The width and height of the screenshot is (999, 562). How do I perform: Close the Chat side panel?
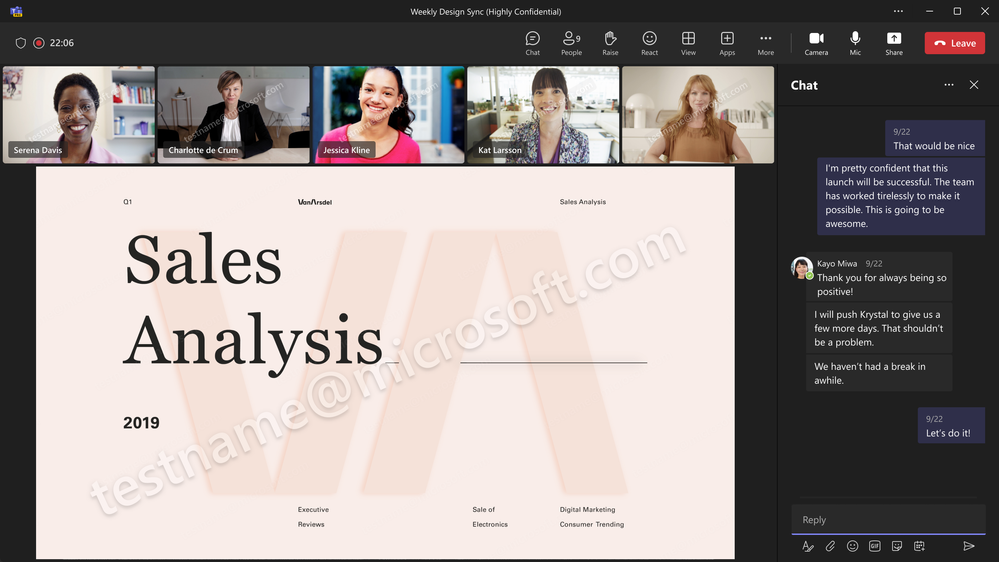tap(974, 85)
